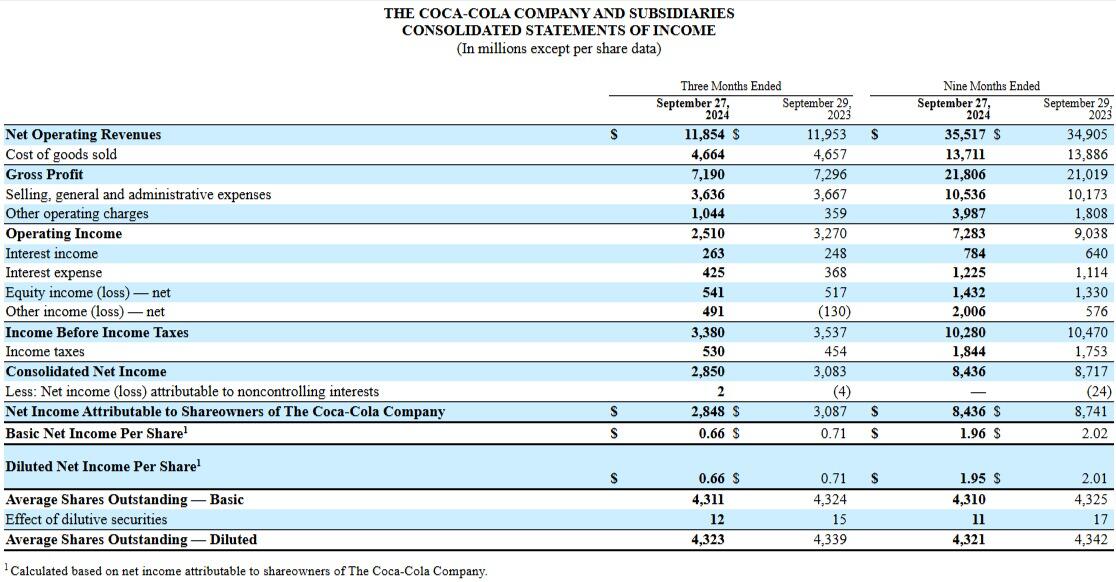The image size is (1116, 582).
Task: Click the 'Income Before Income Taxes' row label
Action: coord(98,332)
